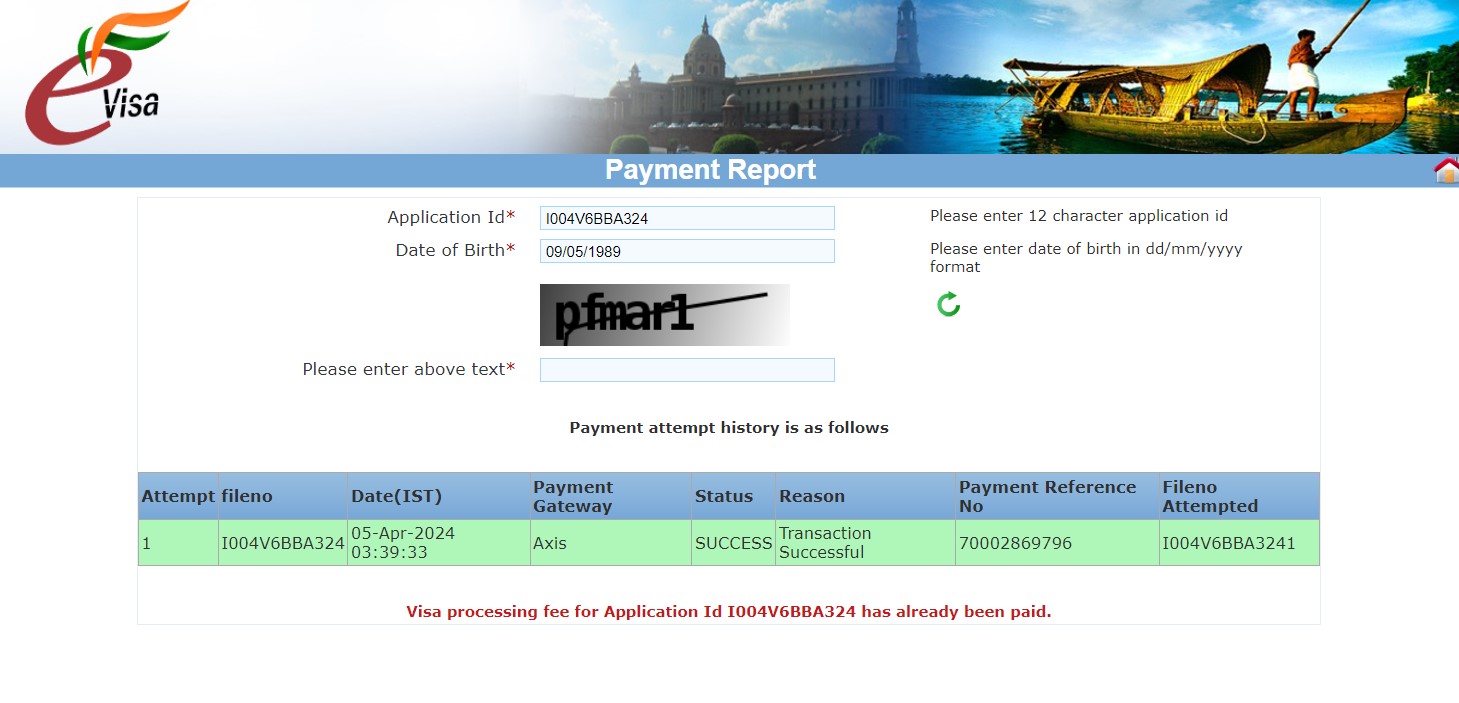
Task: Click the Attempt column header
Action: pos(178,496)
